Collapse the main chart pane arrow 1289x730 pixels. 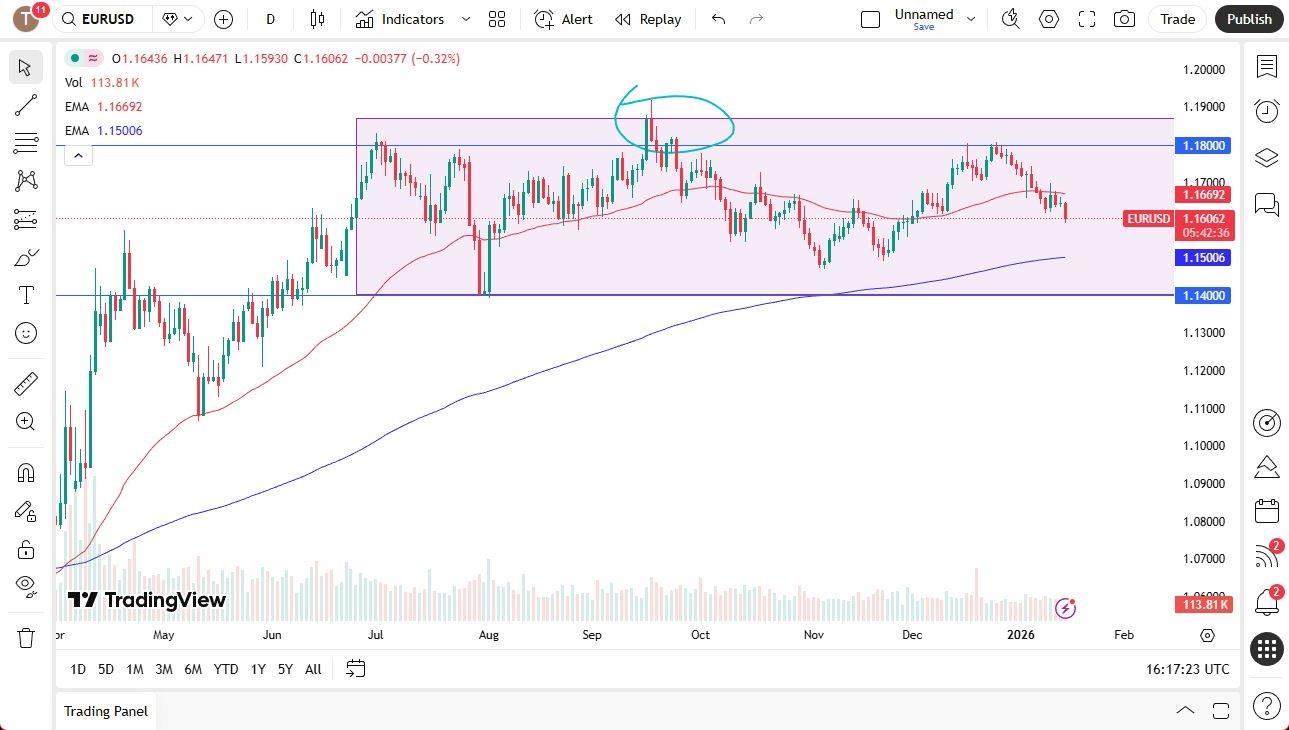point(78,155)
